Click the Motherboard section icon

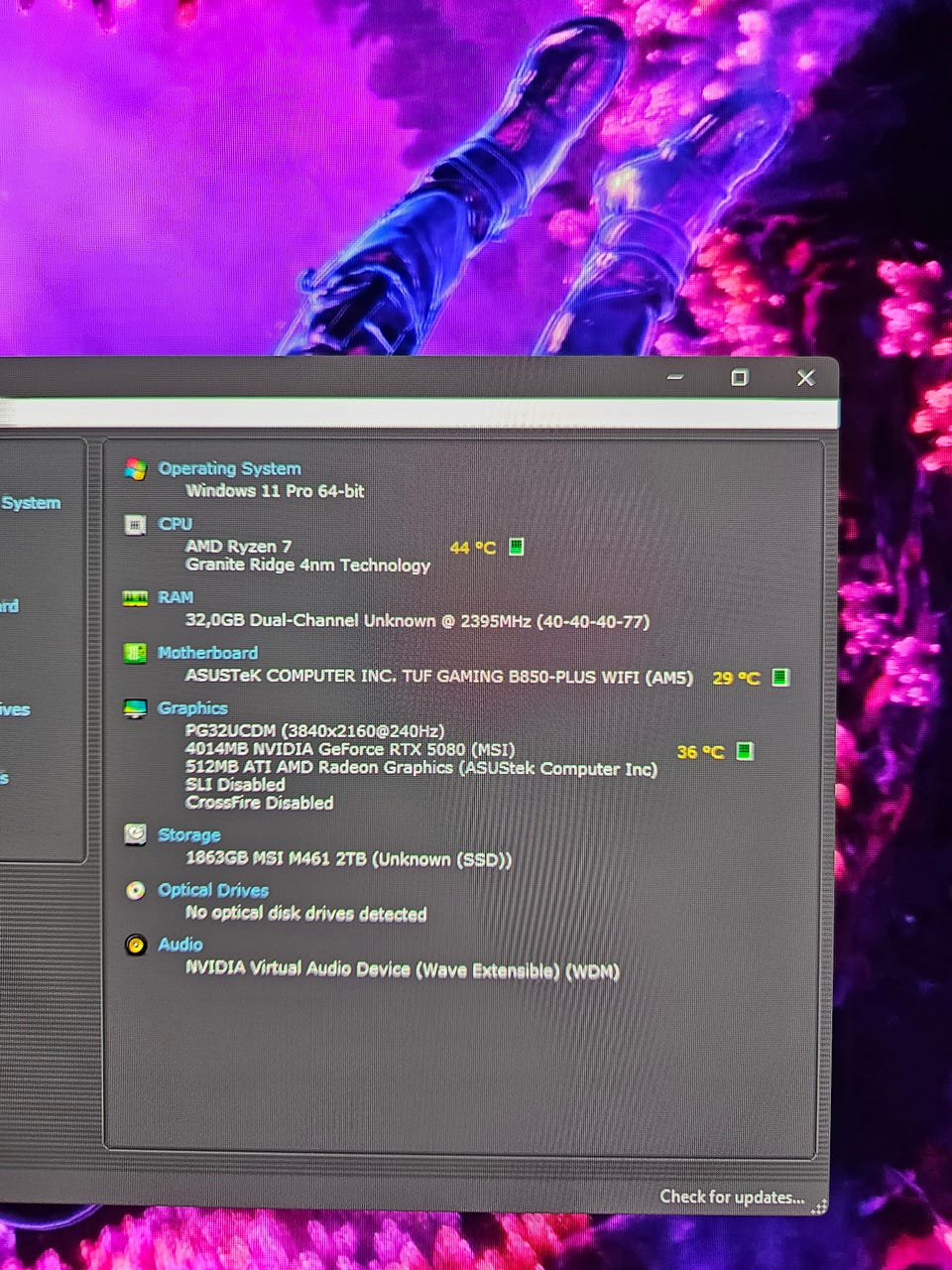click(136, 653)
